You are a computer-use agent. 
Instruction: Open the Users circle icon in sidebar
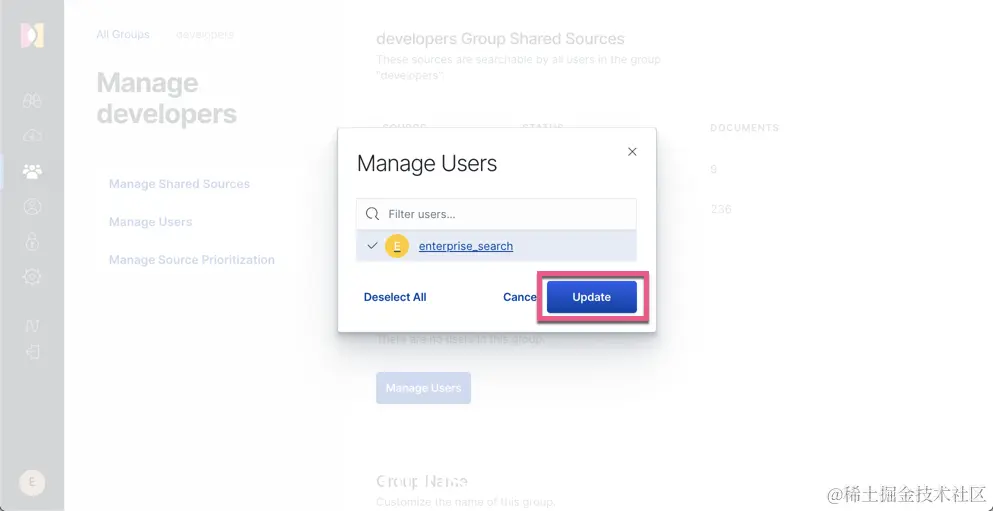click(x=32, y=206)
